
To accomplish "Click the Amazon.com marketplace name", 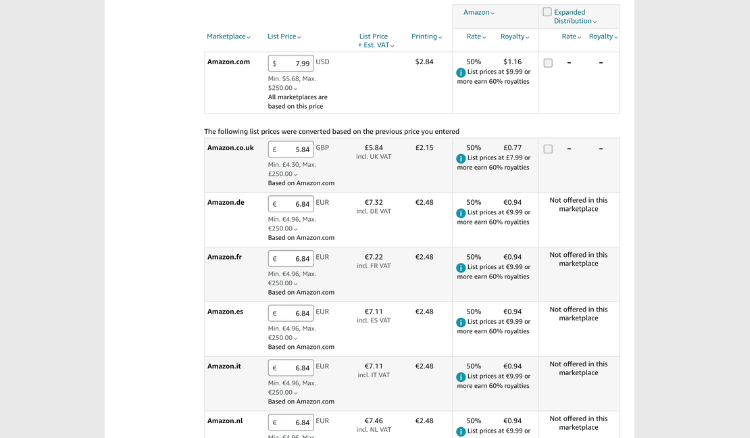I will pos(229,62).
